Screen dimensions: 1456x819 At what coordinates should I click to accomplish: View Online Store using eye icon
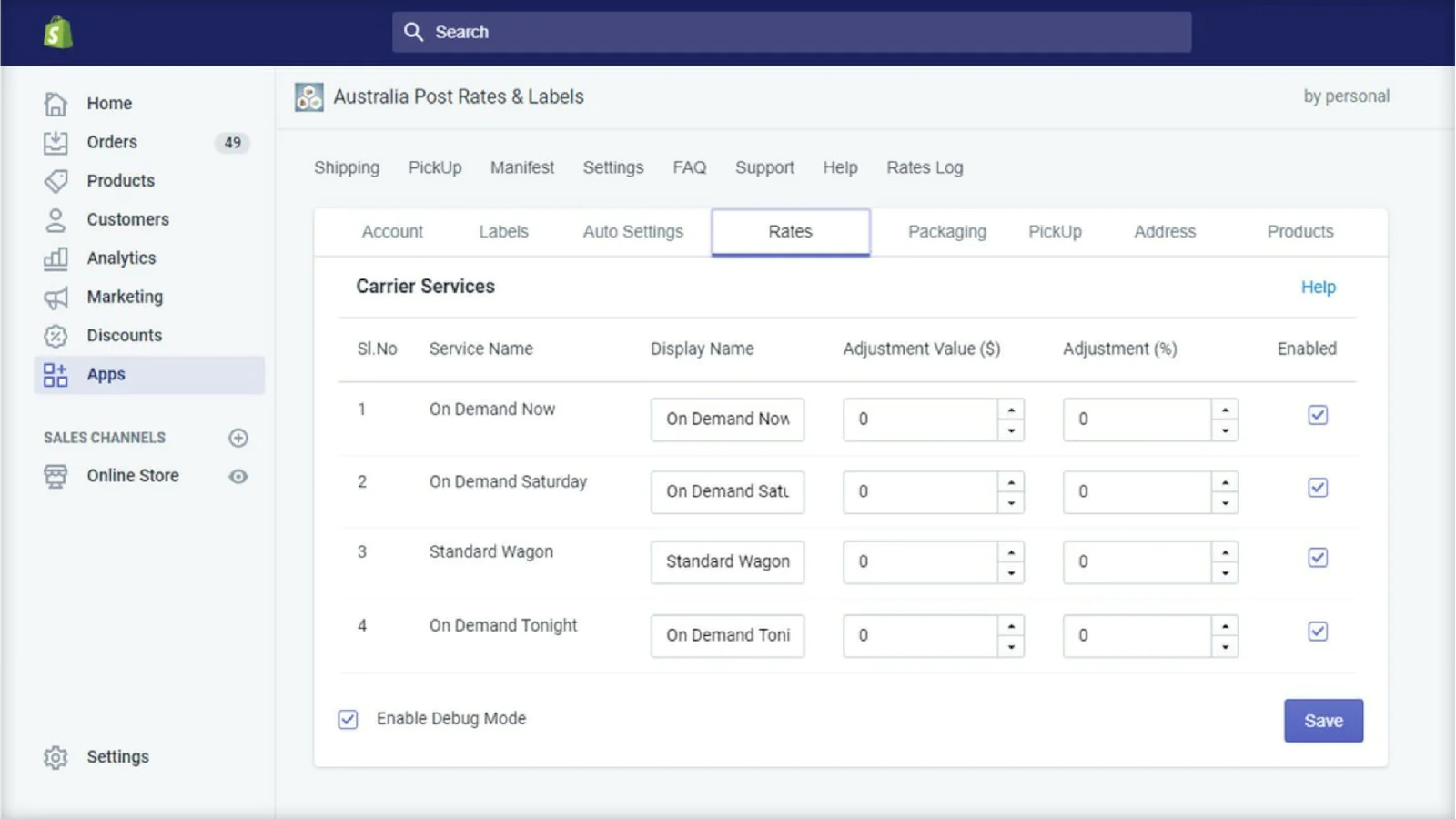click(238, 477)
